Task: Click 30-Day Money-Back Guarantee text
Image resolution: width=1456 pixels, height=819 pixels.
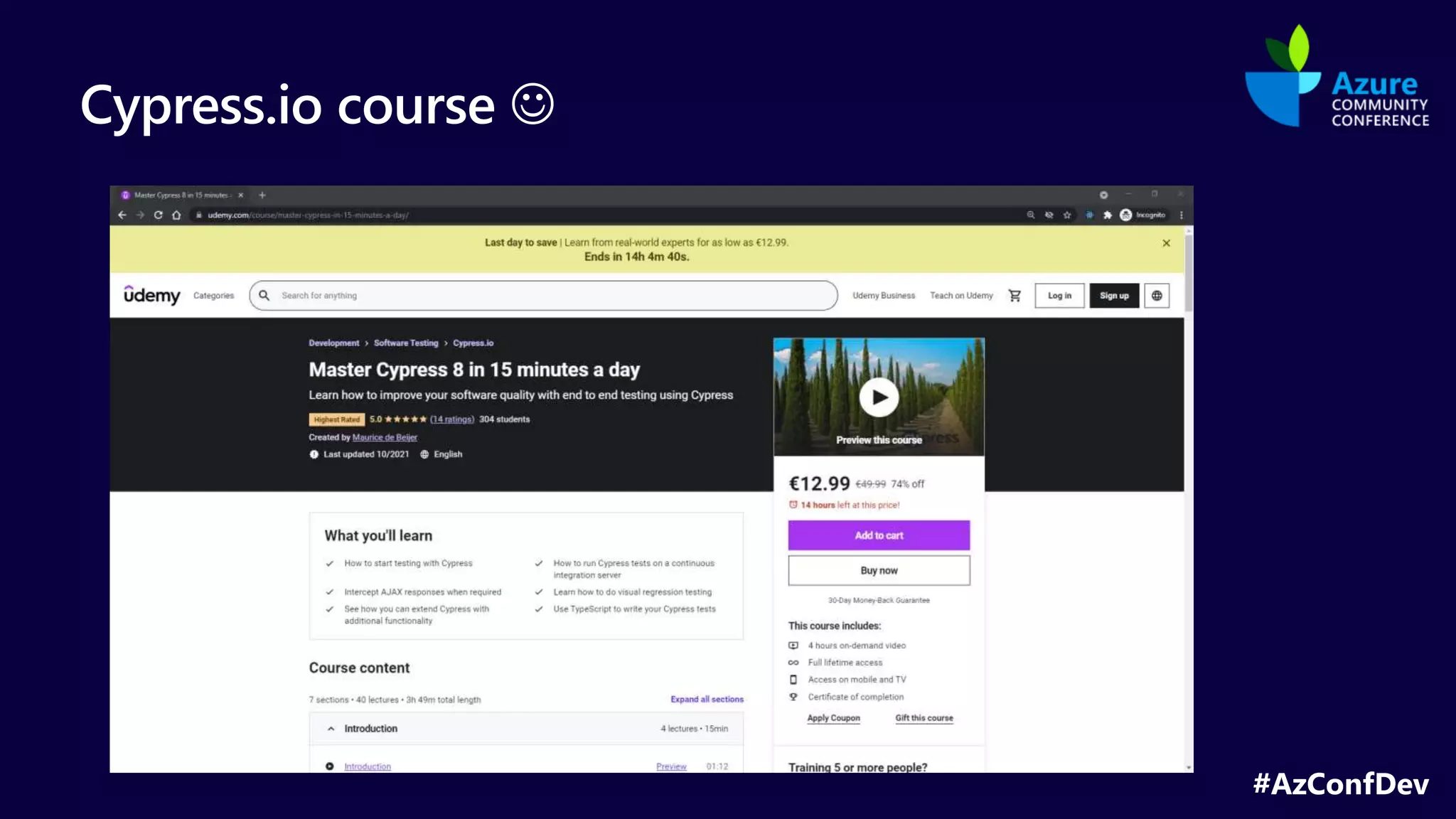Action: [879, 601]
